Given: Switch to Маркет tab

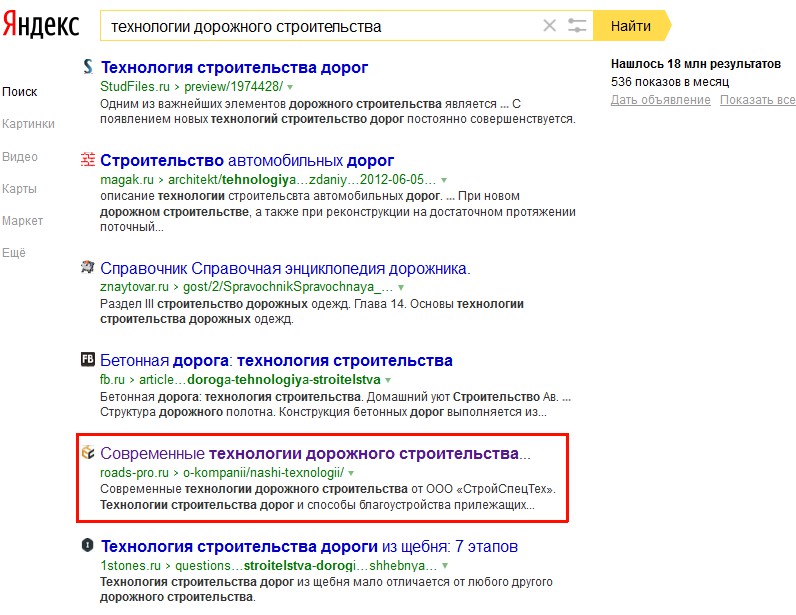Looking at the screenshot, I should tap(22, 221).
